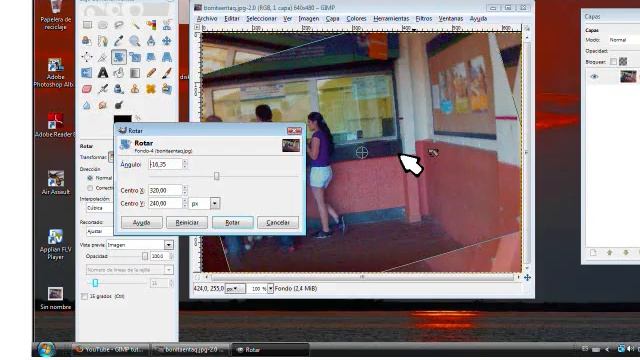The image size is (640, 360).
Task: Open the Colores menu
Action: [x=356, y=19]
